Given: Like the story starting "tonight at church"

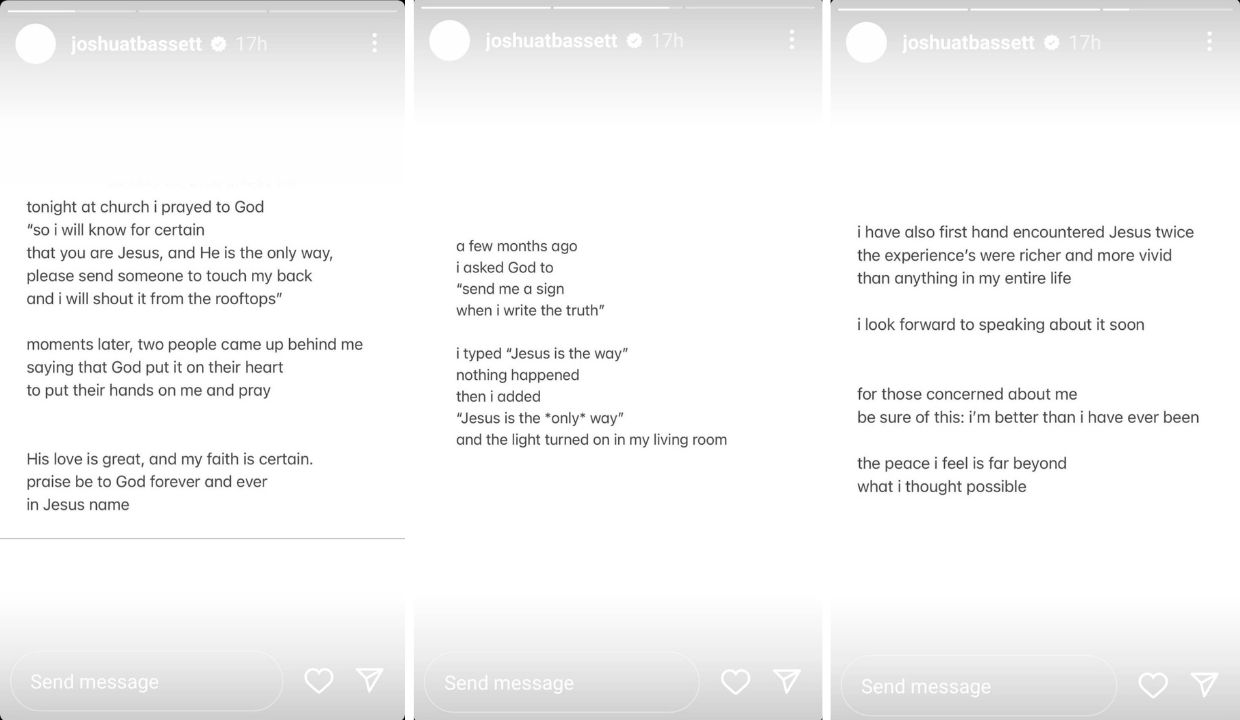Looking at the screenshot, I should click(318, 681).
